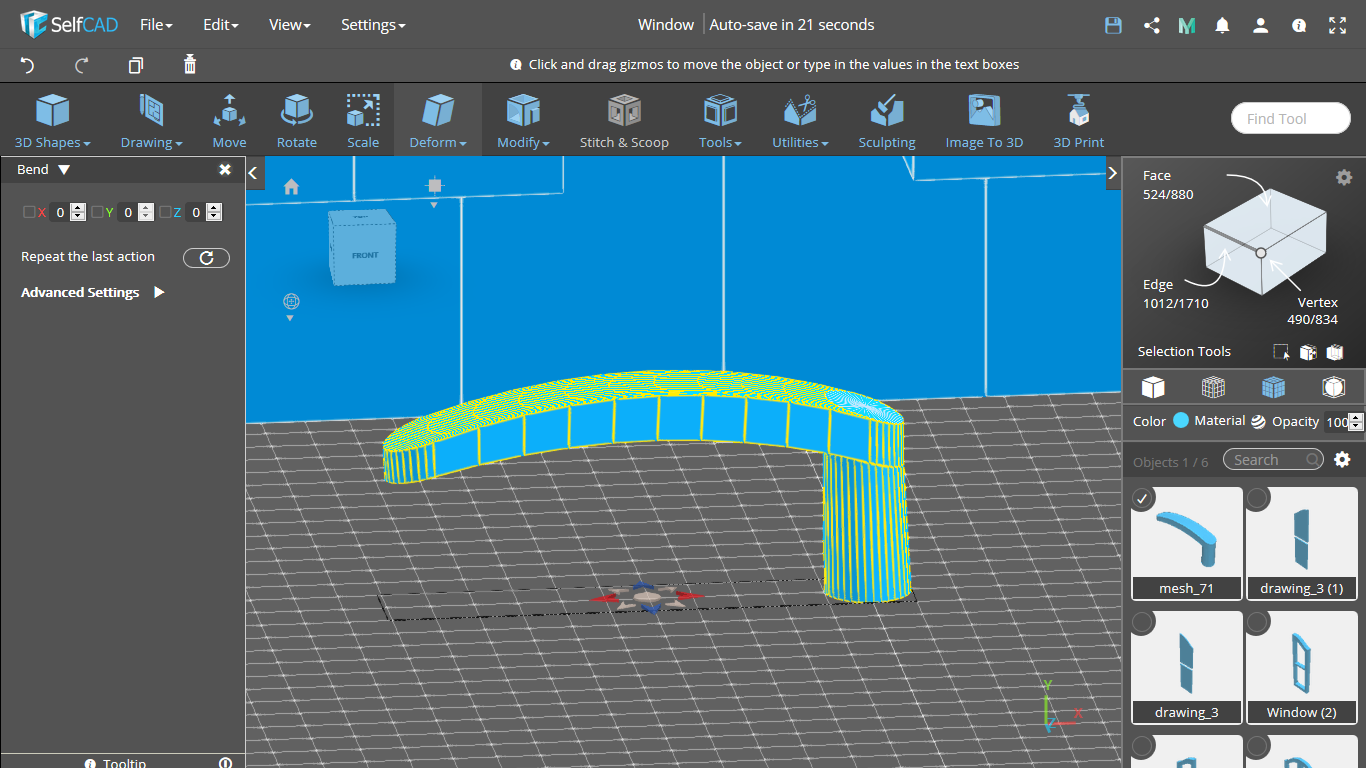The height and width of the screenshot is (768, 1366).
Task: Click the blue Color swatch
Action: [x=1181, y=421]
